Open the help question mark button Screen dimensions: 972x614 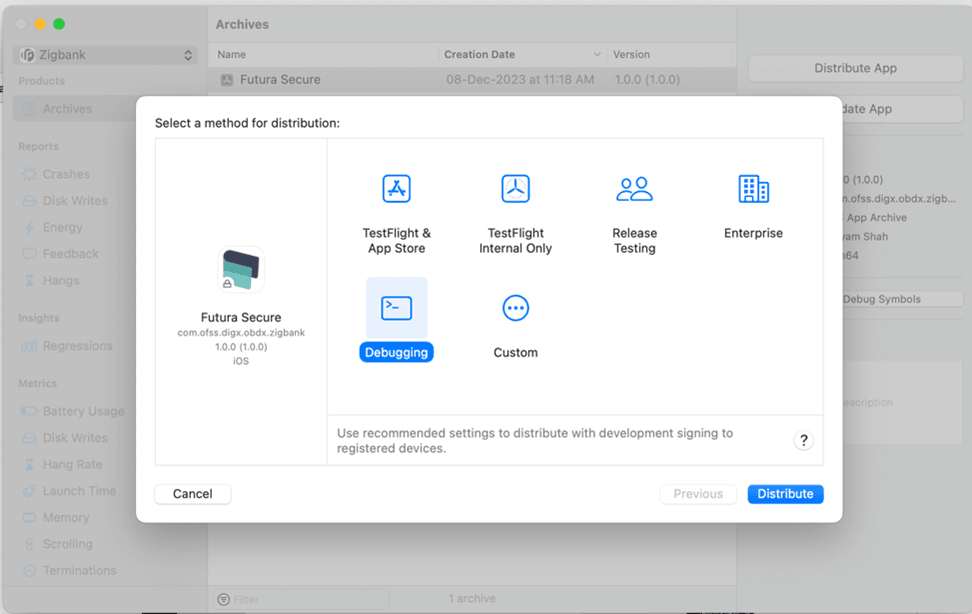click(803, 440)
